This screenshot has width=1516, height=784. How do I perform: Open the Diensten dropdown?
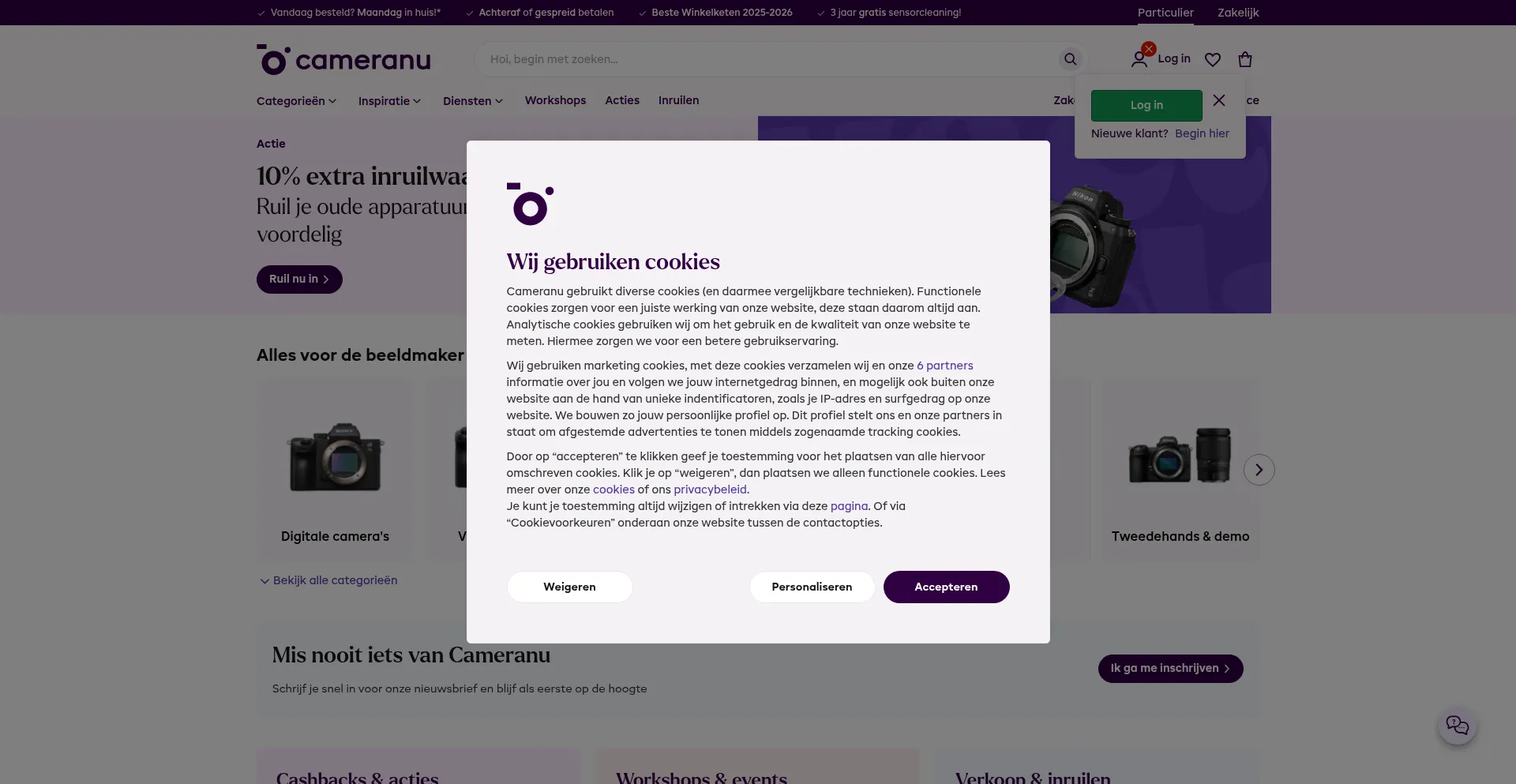click(x=472, y=101)
